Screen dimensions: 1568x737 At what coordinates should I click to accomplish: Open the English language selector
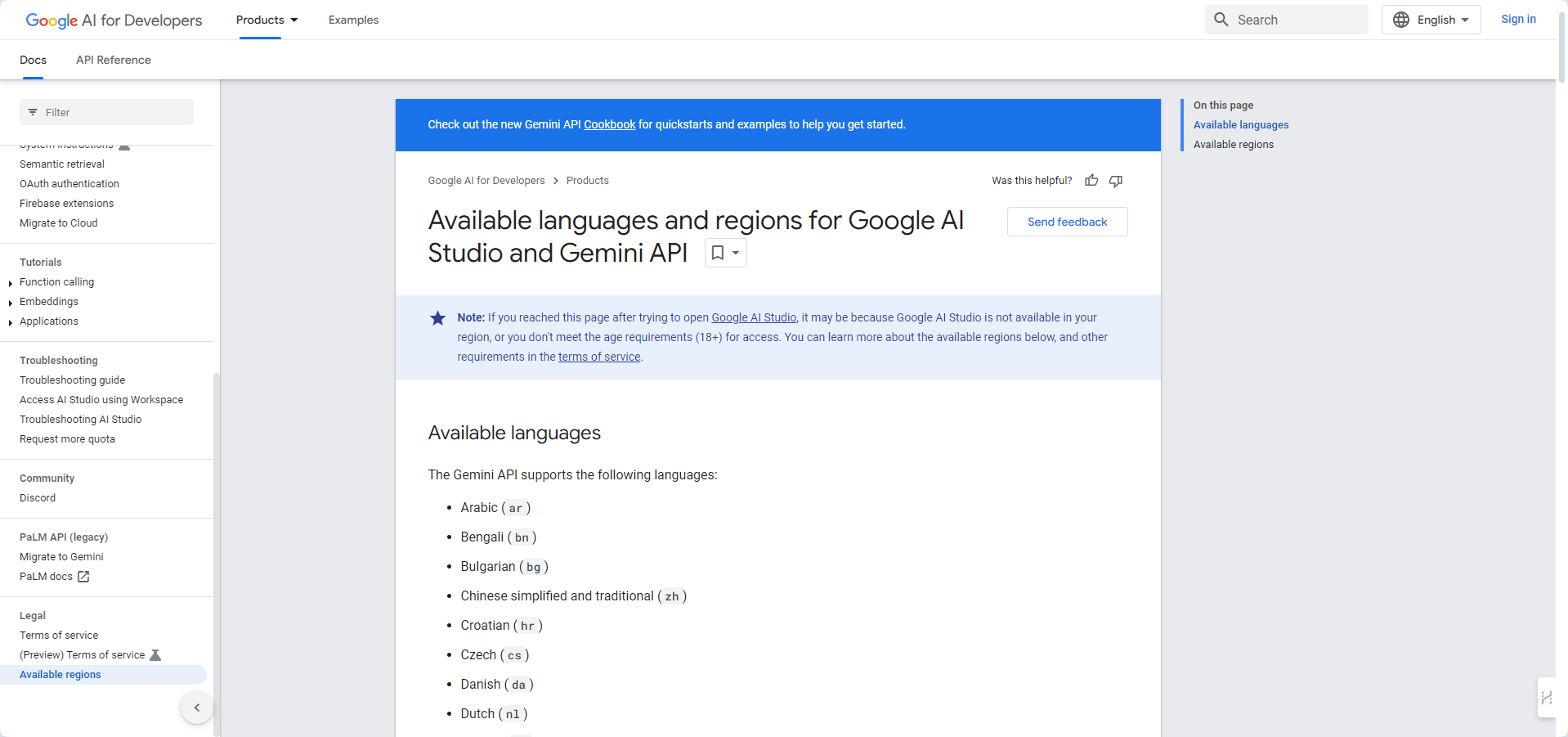[x=1431, y=20]
